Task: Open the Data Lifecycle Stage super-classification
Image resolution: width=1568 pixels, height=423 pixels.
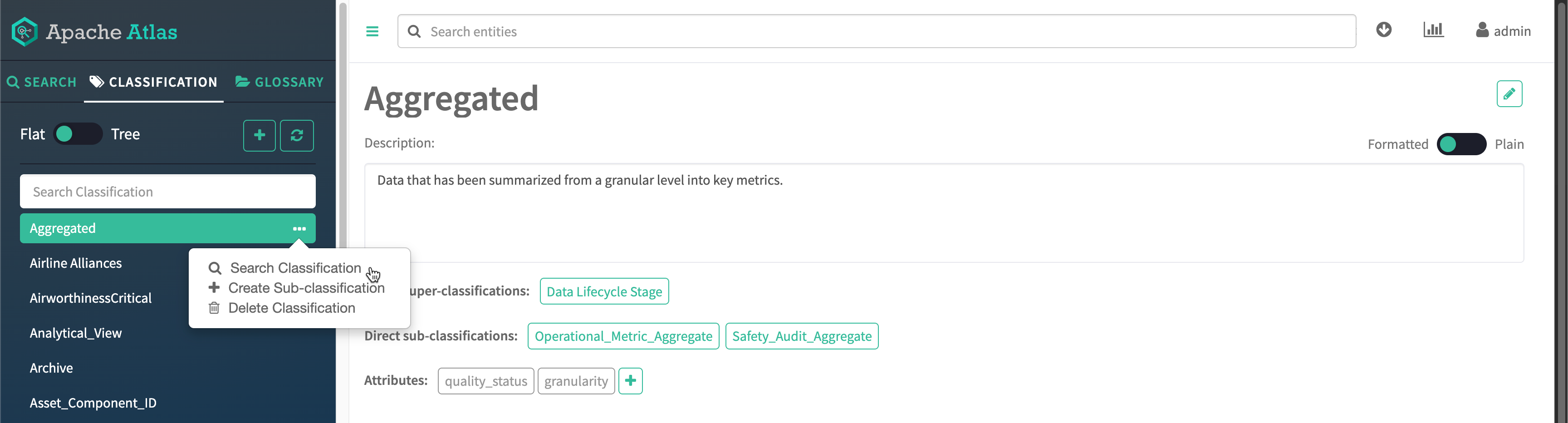Action: 604,291
